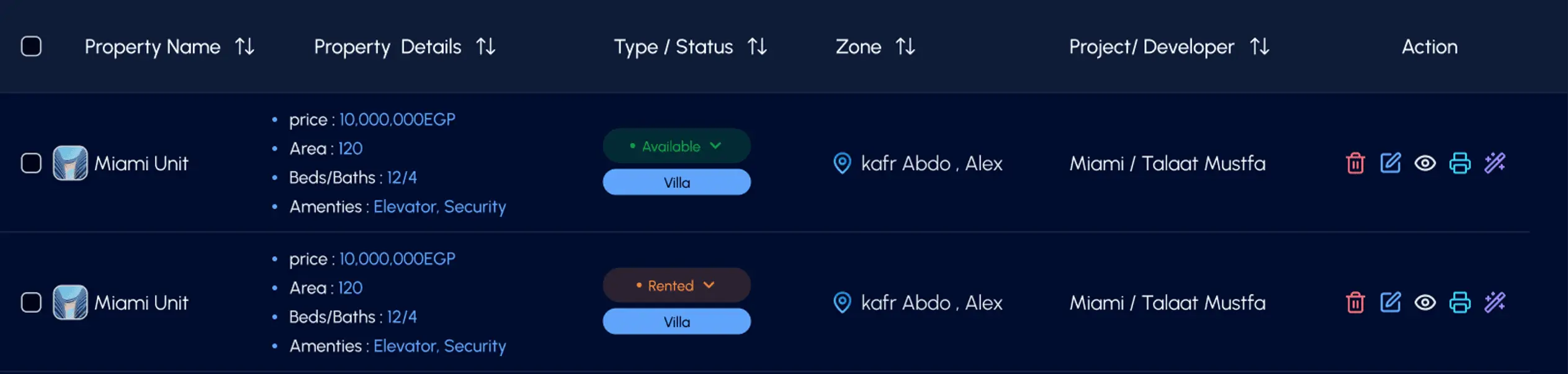Delete the first Miami Unit row

point(1355,163)
